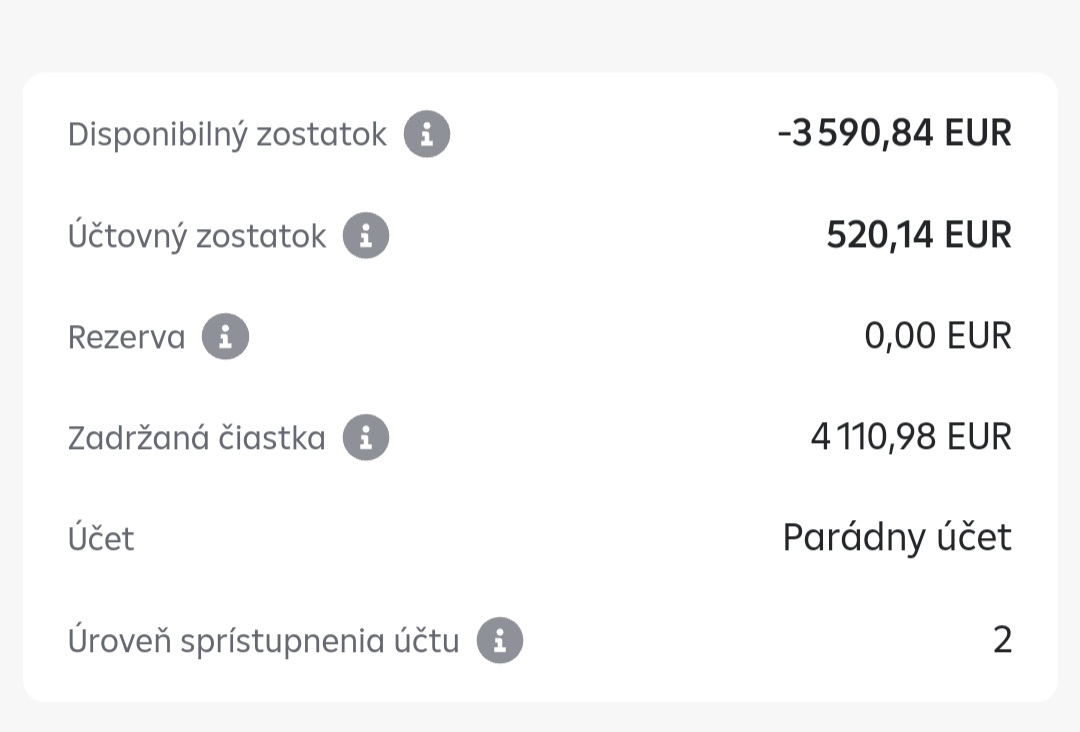Tap EUR next to the 520,14 amount
Screen dimensions: 1080x732
(x=978, y=235)
